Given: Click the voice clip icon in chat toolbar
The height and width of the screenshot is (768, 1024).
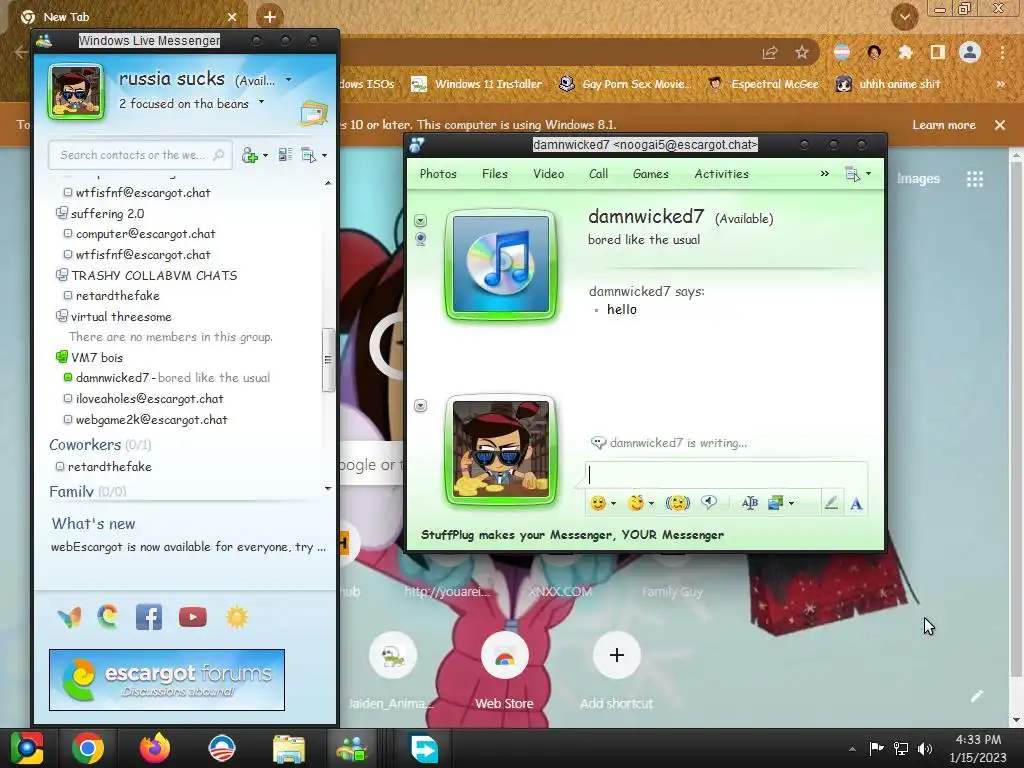Looking at the screenshot, I should coord(709,502).
